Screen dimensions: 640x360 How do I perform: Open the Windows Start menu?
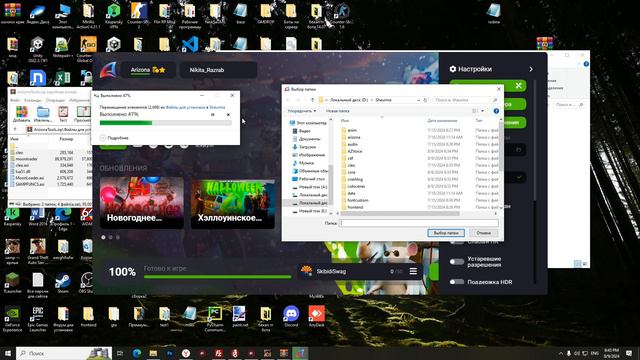(x=7, y=353)
